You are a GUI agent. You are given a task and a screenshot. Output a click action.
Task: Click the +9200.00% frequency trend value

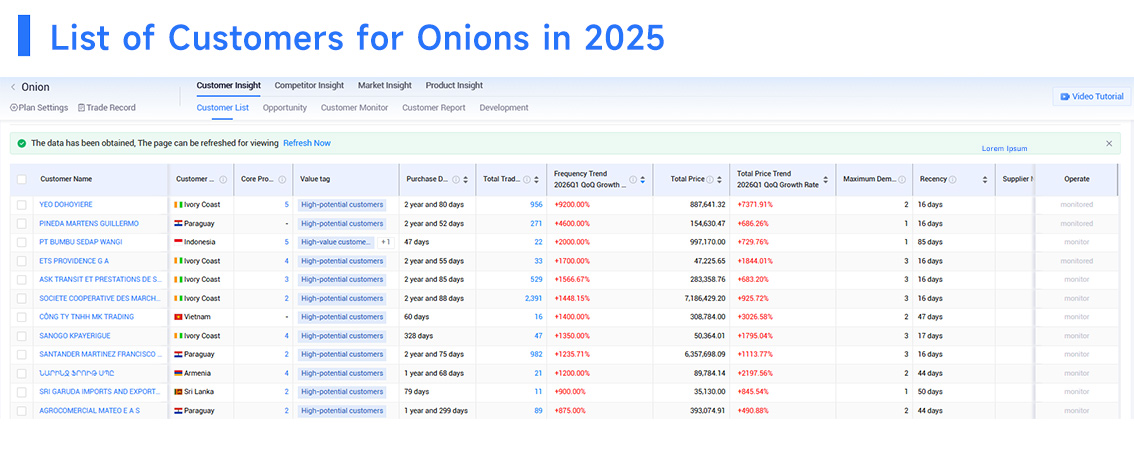coord(572,205)
